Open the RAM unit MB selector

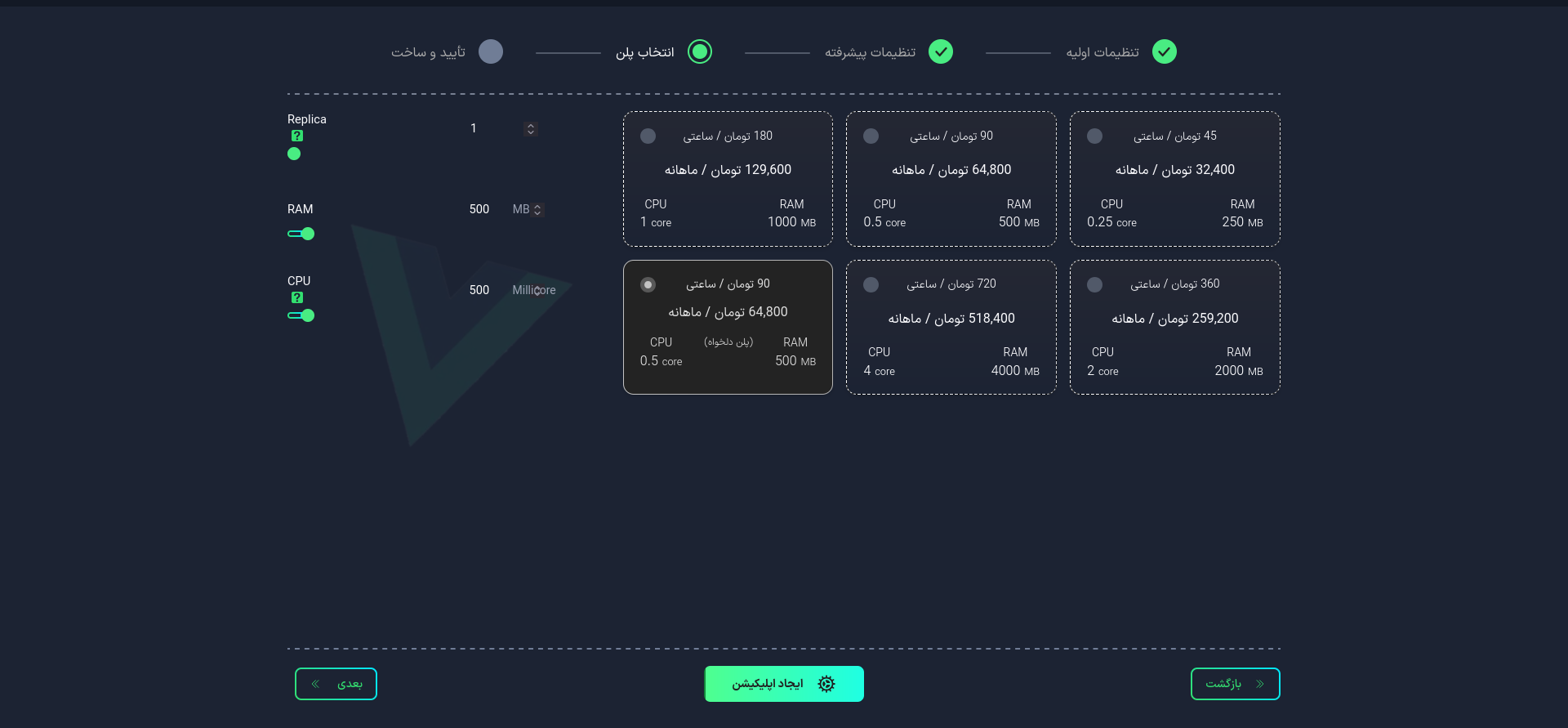(x=528, y=210)
